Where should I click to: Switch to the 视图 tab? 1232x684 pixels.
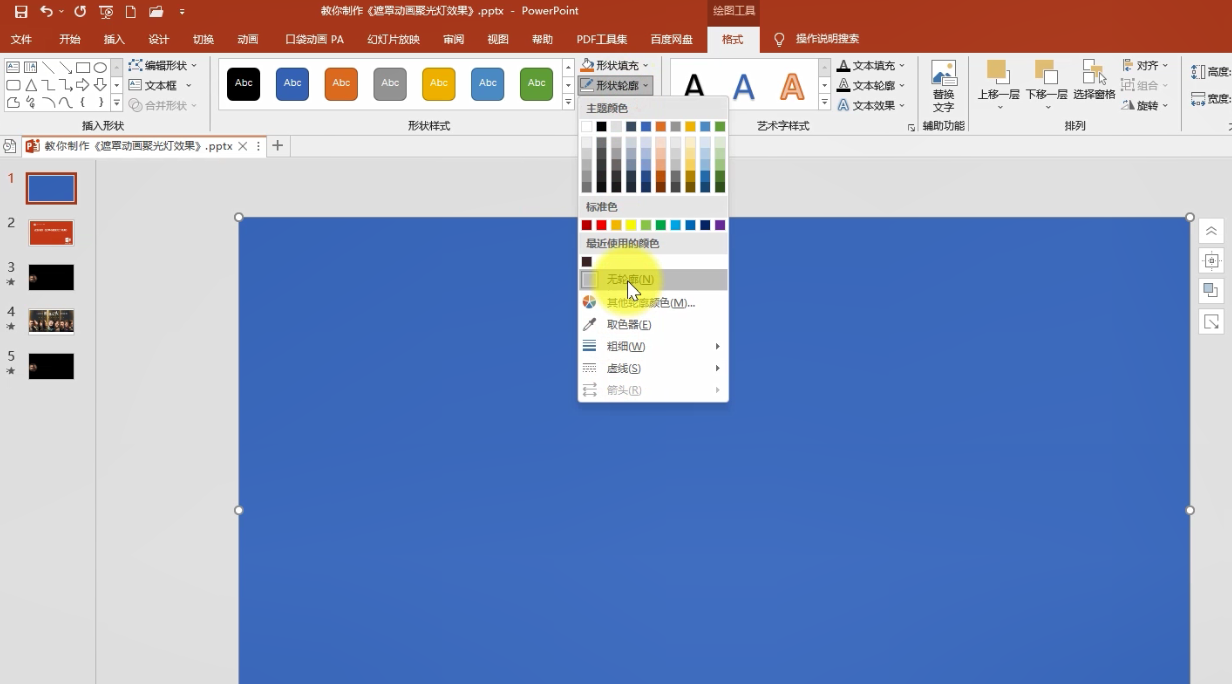click(x=498, y=40)
